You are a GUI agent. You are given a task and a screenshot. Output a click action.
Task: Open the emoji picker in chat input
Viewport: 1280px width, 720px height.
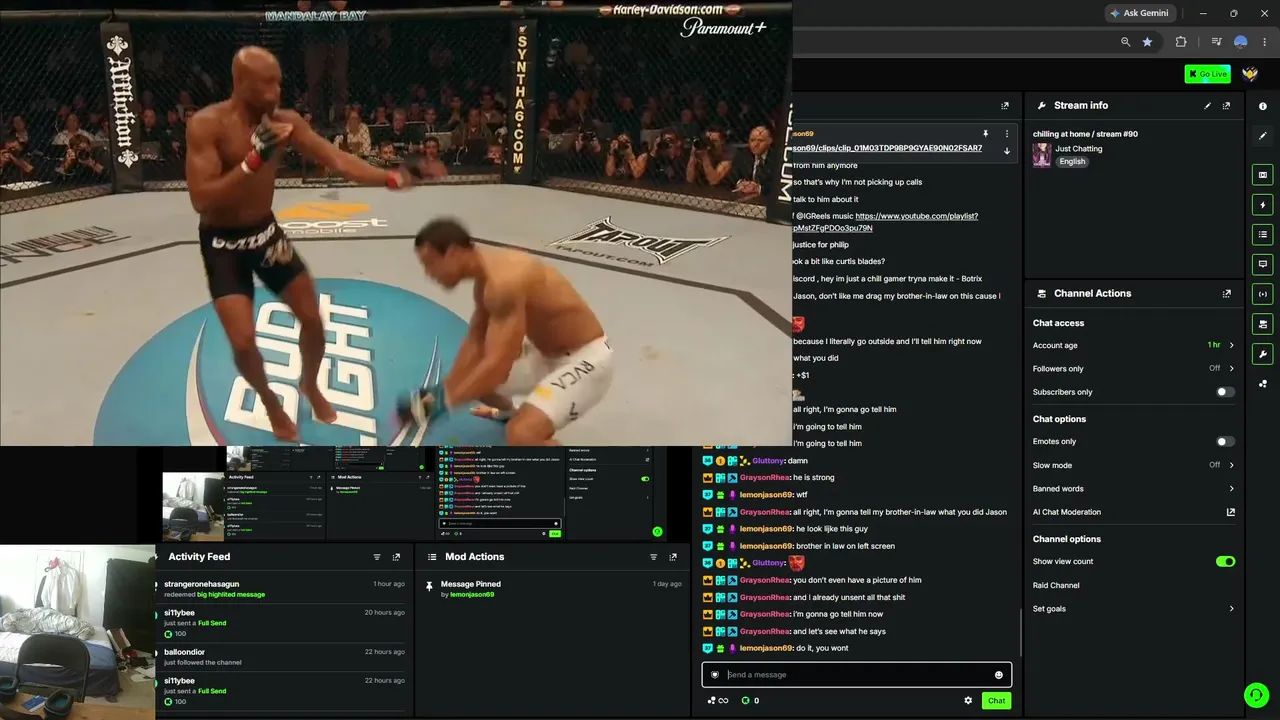[998, 675]
